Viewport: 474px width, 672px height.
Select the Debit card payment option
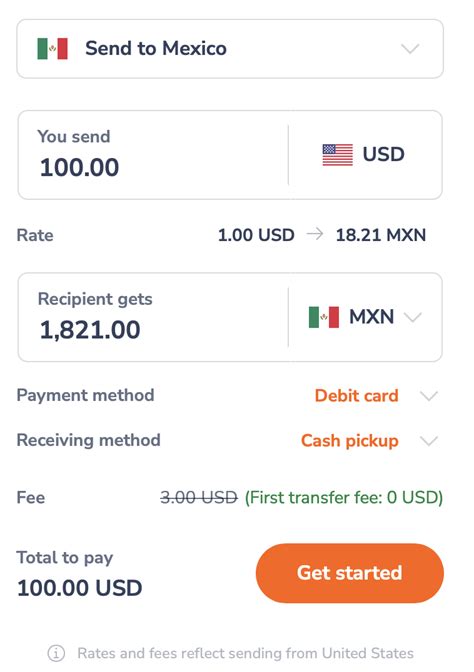357,396
